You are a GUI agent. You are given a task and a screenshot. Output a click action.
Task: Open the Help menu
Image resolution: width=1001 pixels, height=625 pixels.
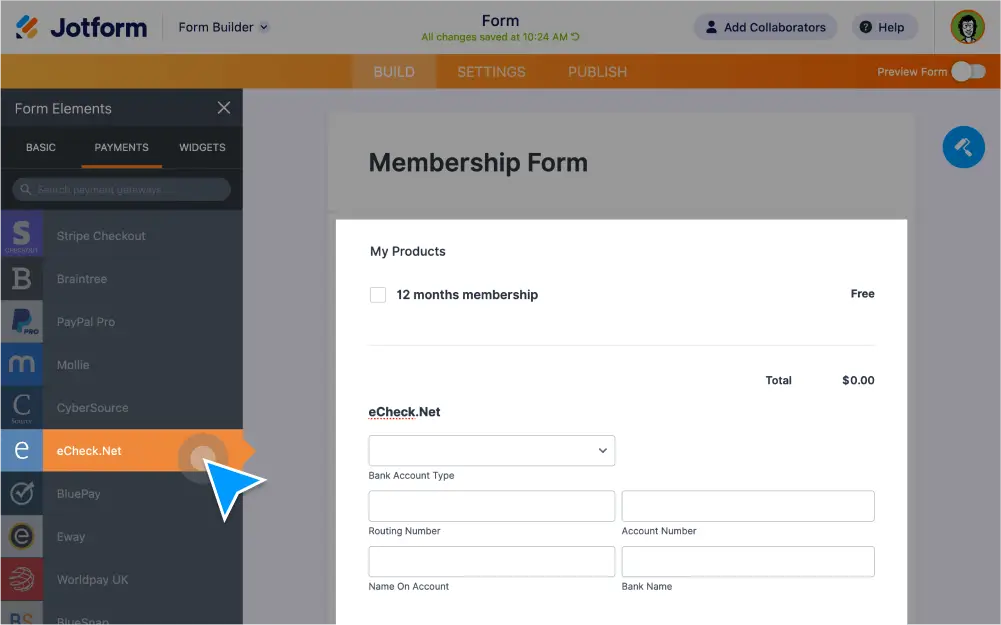click(x=883, y=27)
